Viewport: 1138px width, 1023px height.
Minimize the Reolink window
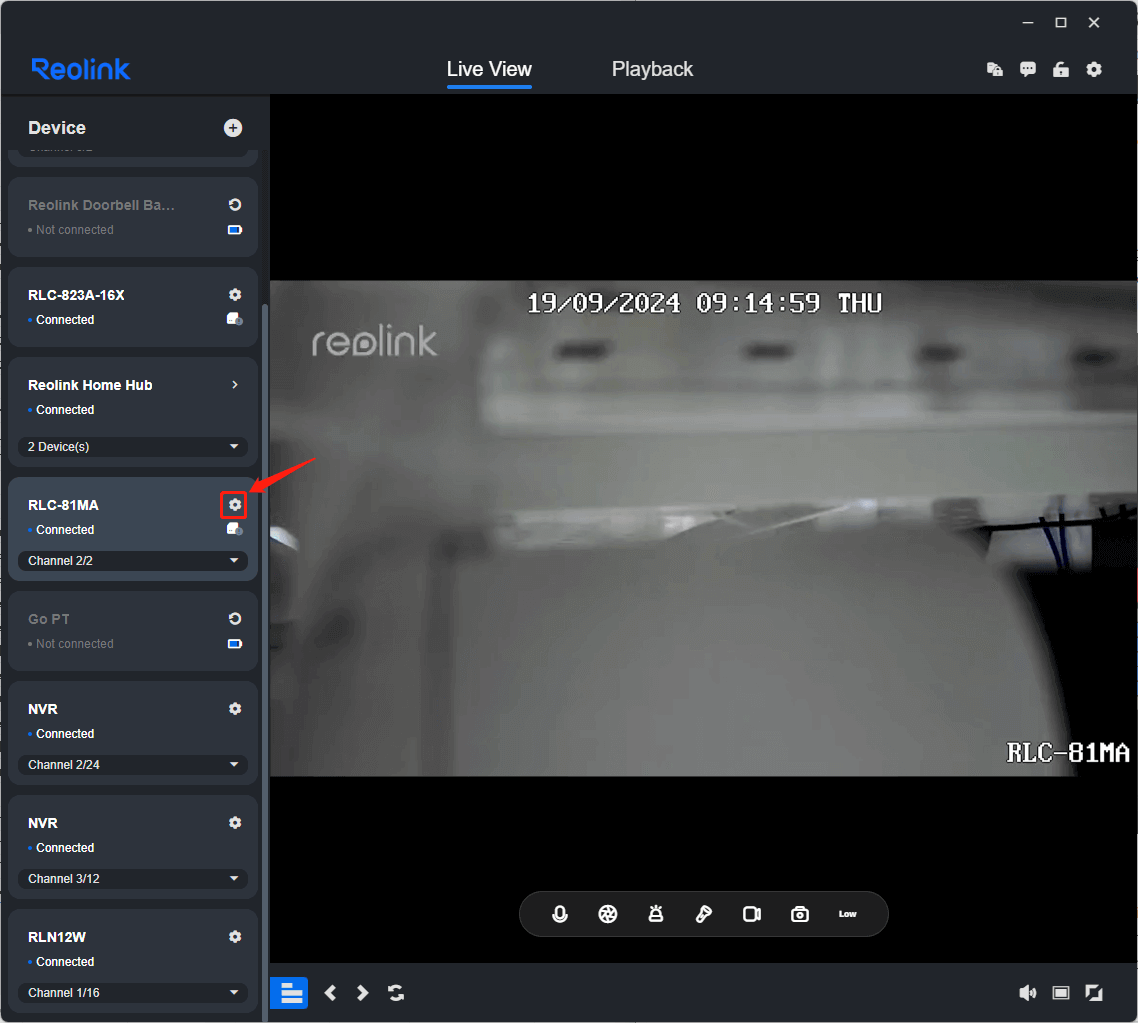pyautogui.click(x=1028, y=23)
